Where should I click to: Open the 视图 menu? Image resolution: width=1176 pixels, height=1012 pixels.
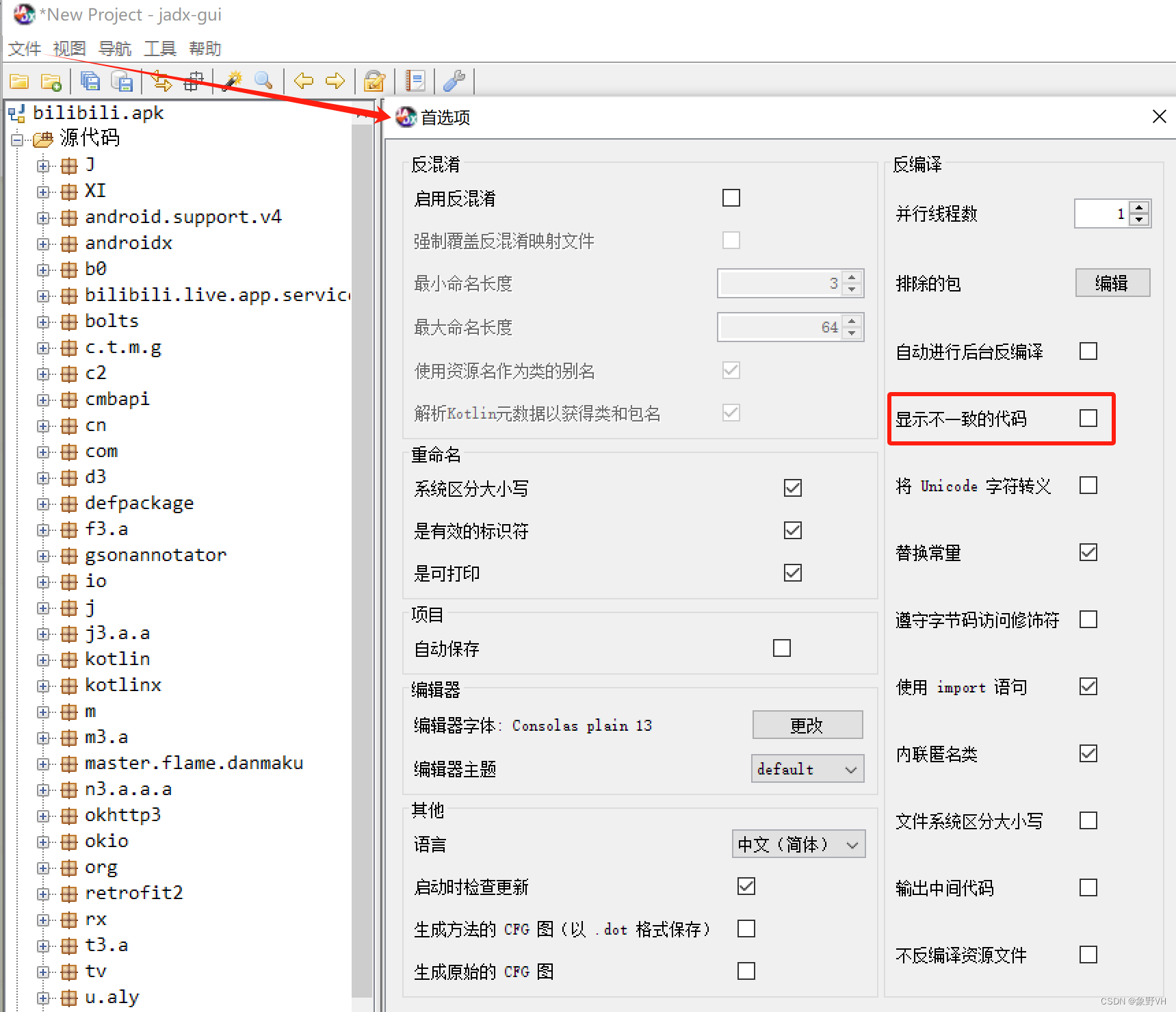tap(70, 49)
